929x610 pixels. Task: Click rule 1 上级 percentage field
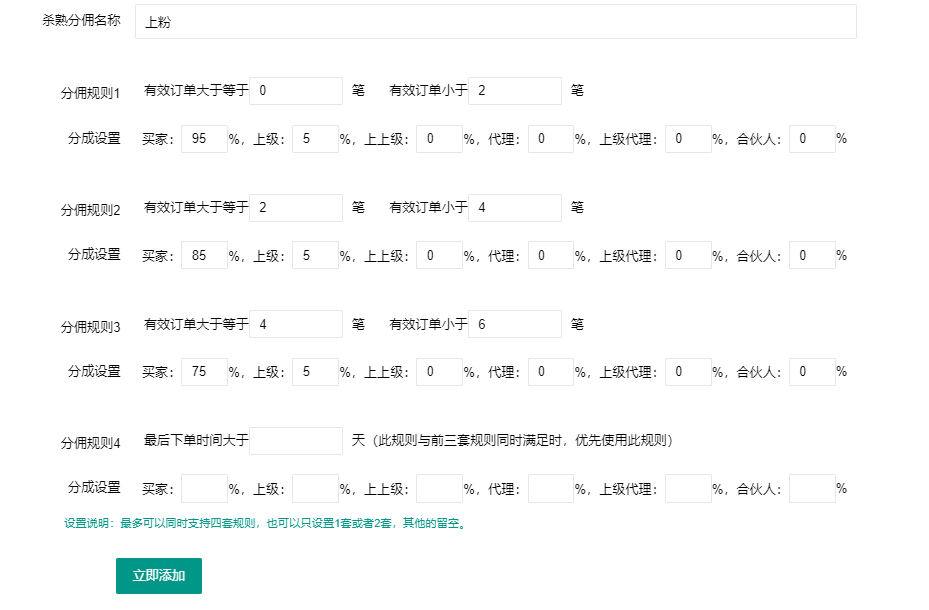click(315, 139)
